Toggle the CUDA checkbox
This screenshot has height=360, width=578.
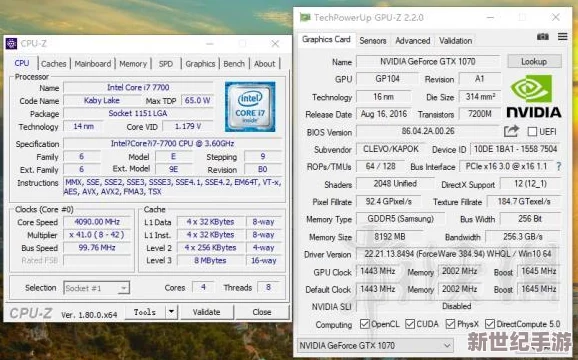[410, 324]
